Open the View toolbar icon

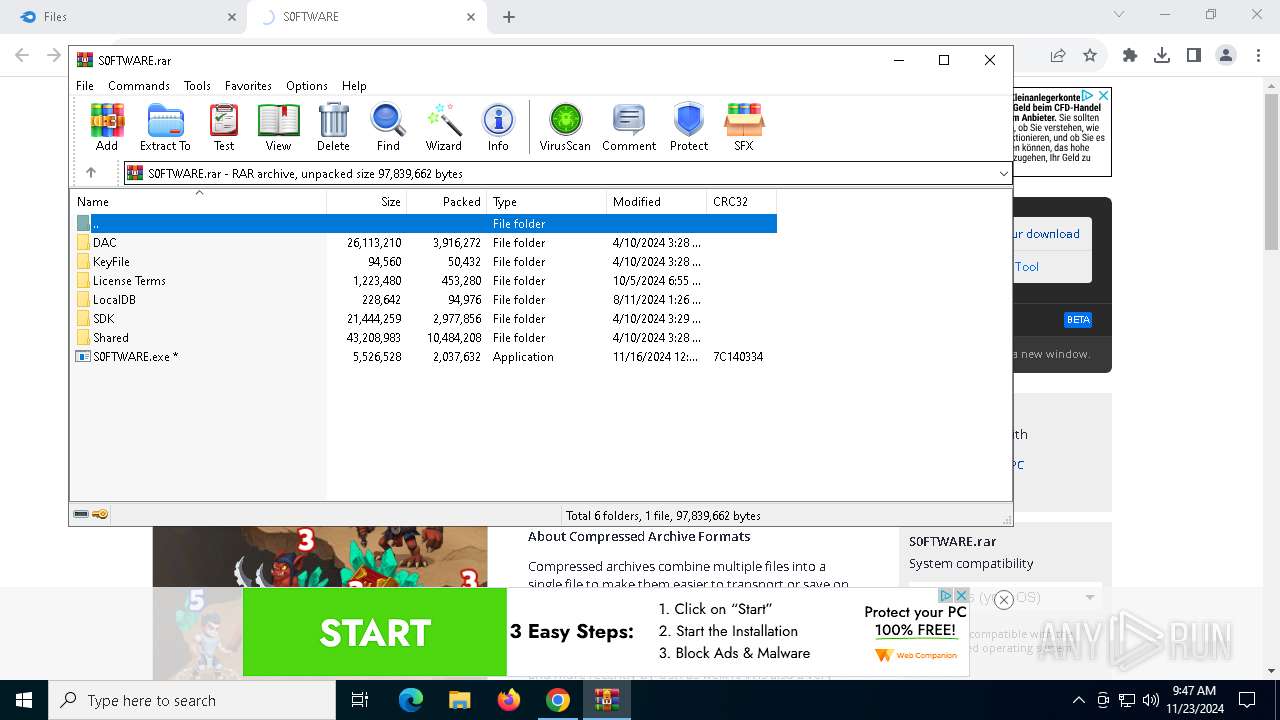[x=278, y=127]
